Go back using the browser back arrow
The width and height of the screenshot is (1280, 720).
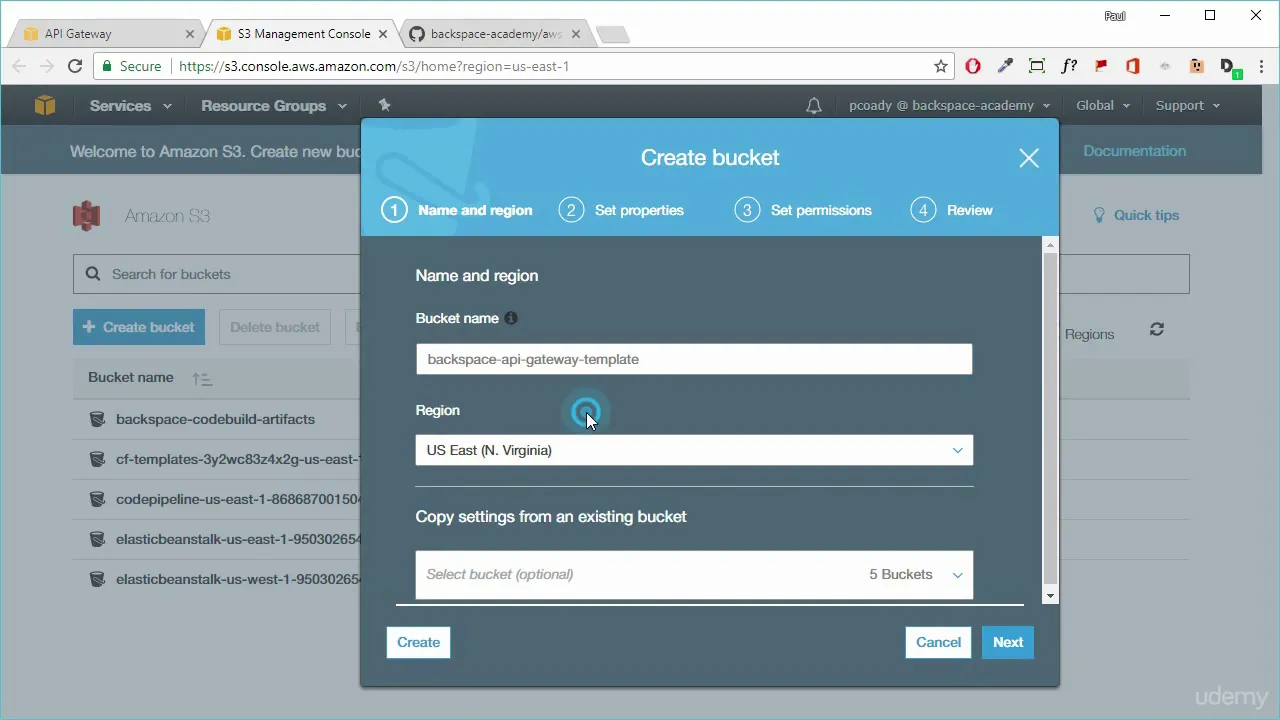[x=20, y=66]
